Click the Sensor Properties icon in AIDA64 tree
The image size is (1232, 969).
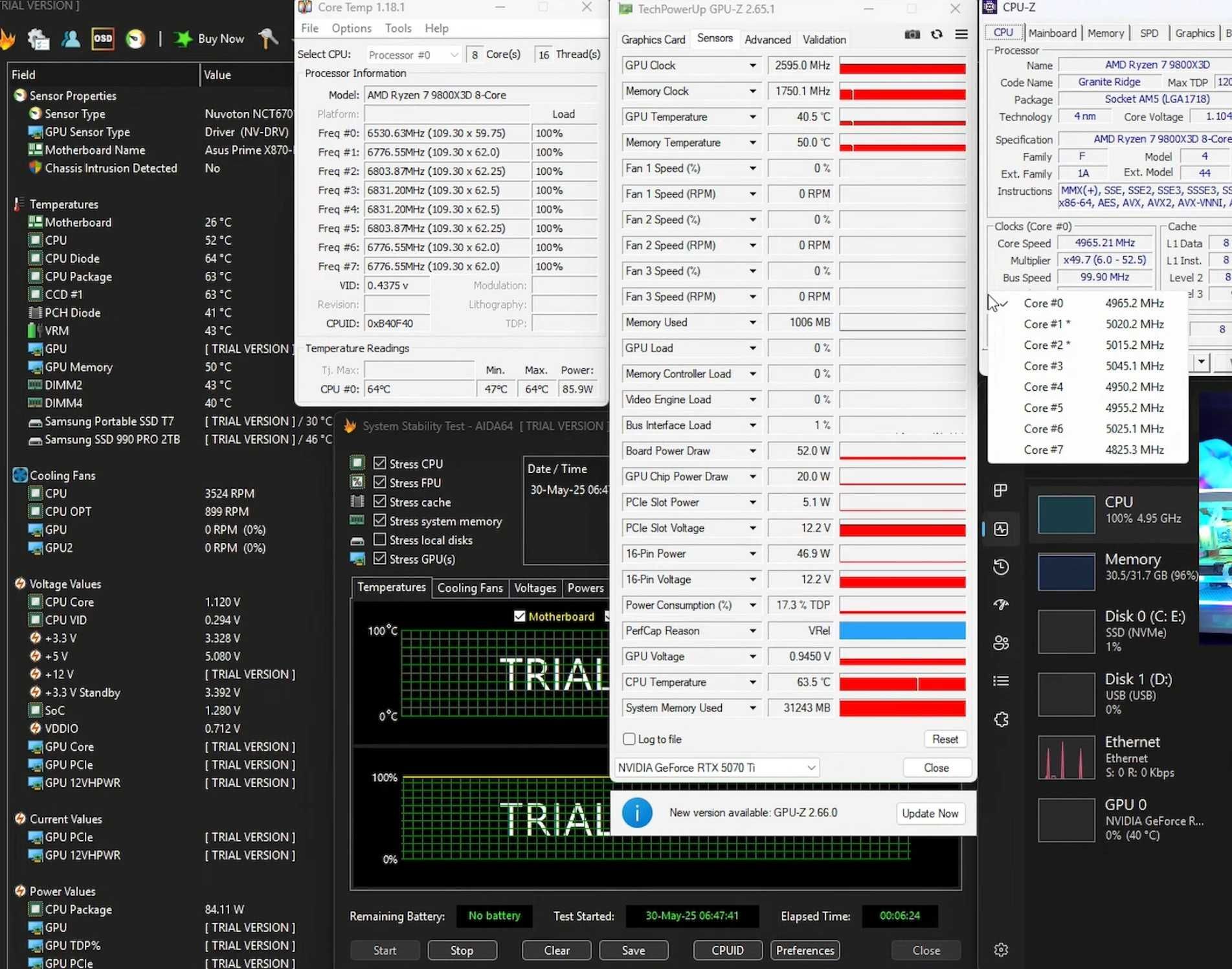point(20,96)
